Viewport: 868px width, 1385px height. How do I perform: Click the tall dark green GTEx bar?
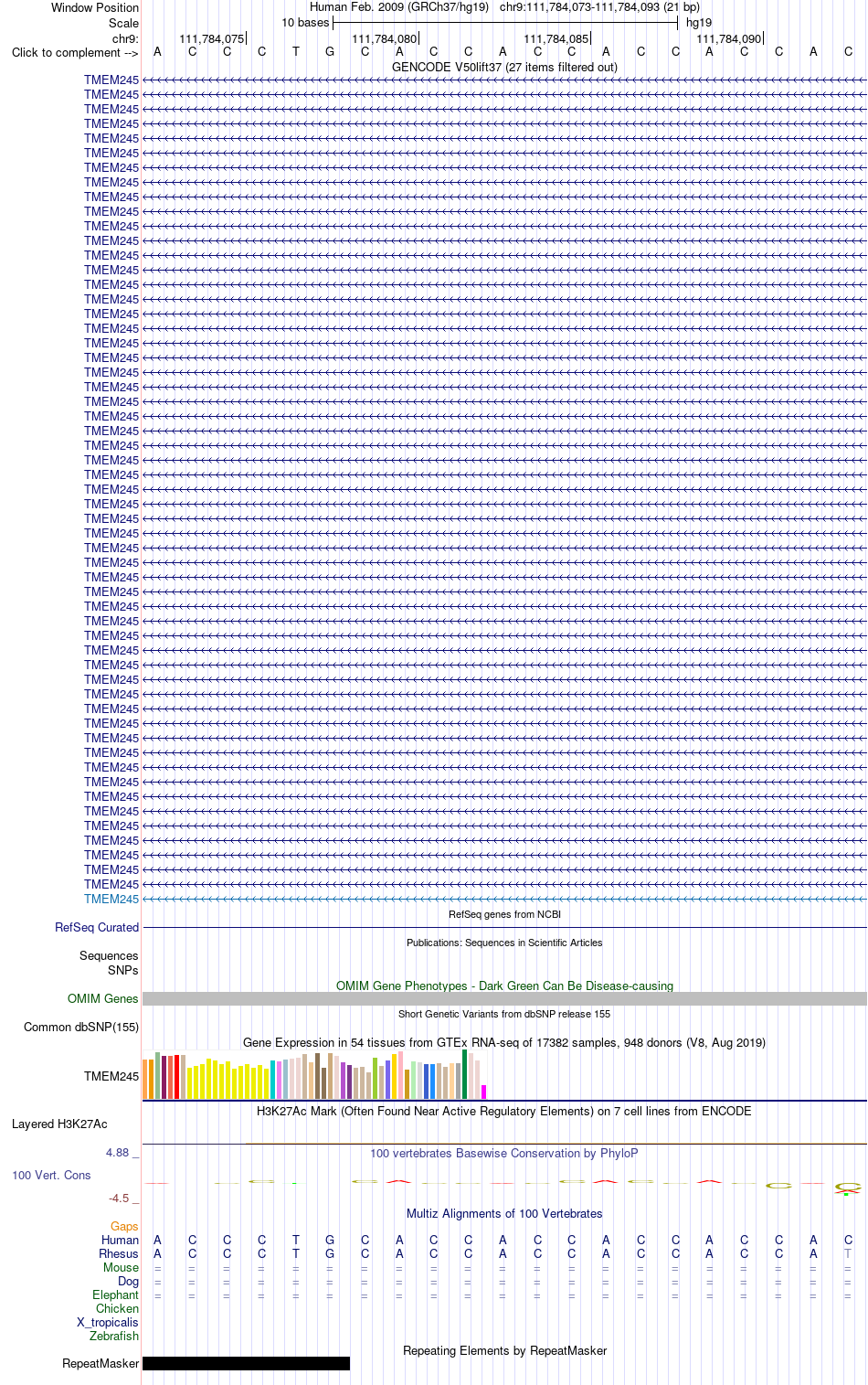point(464,1074)
